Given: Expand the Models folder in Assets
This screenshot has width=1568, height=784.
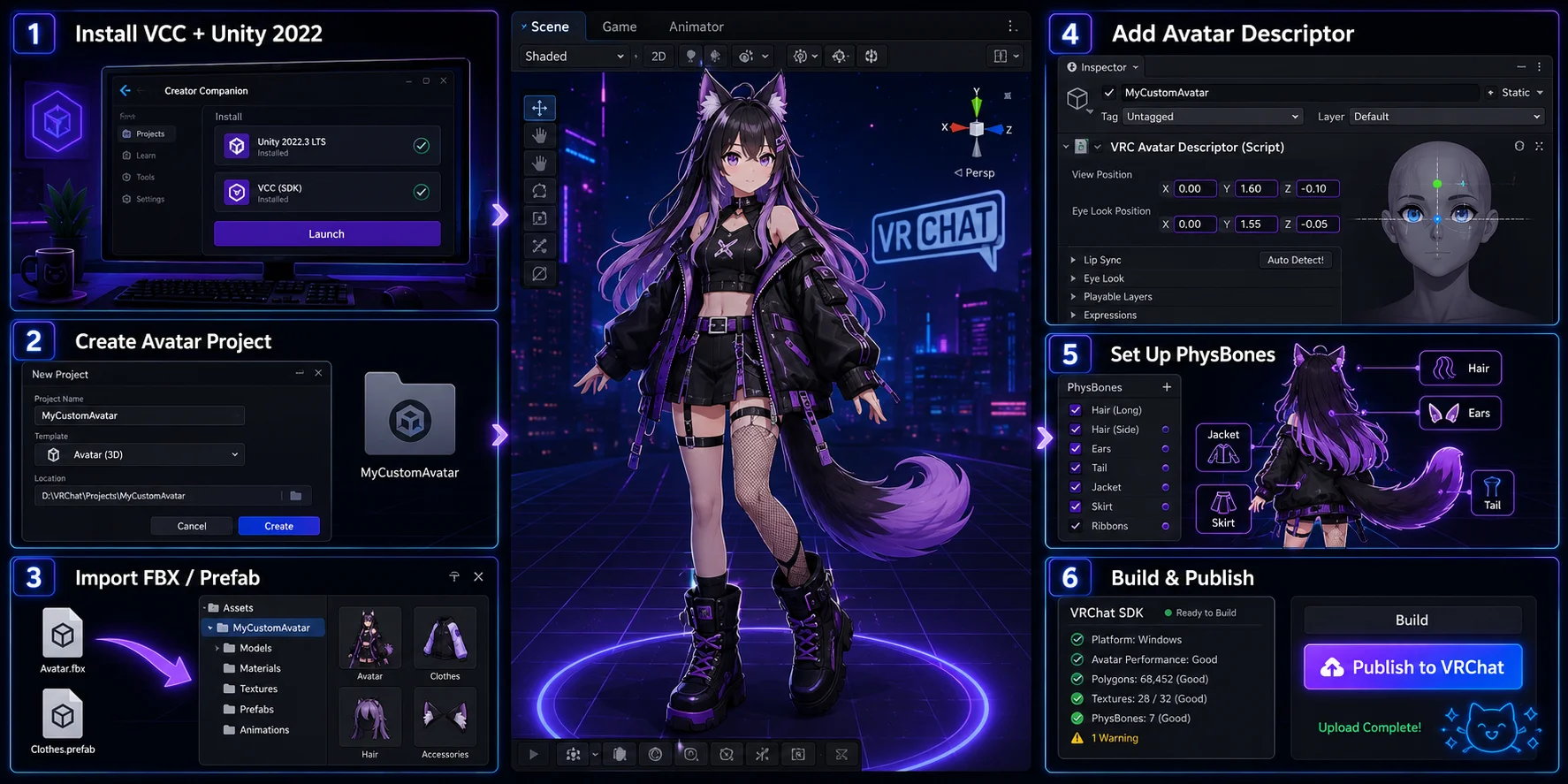Looking at the screenshot, I should pyautogui.click(x=217, y=648).
